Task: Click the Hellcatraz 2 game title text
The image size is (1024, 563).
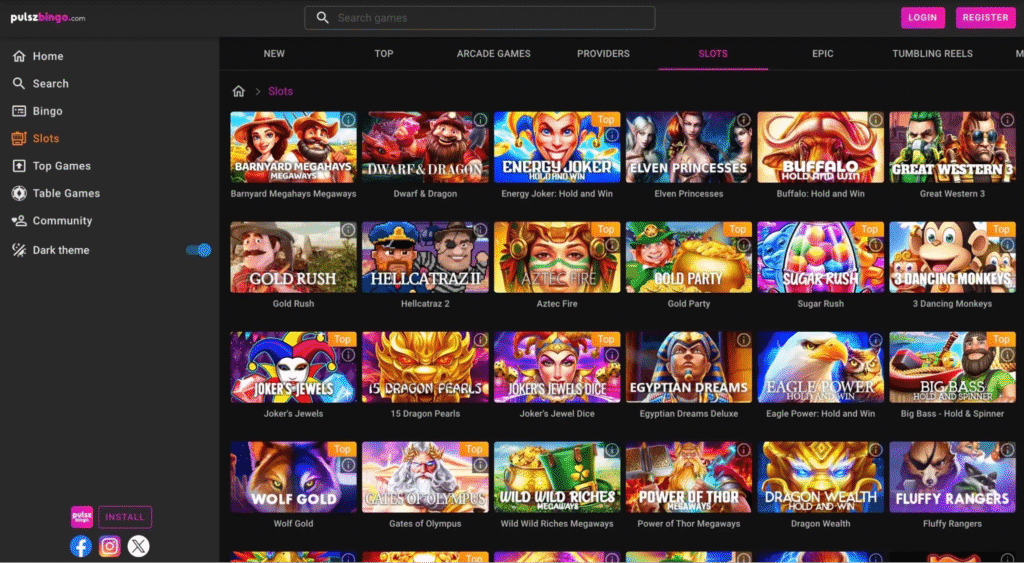Action: tap(425, 304)
